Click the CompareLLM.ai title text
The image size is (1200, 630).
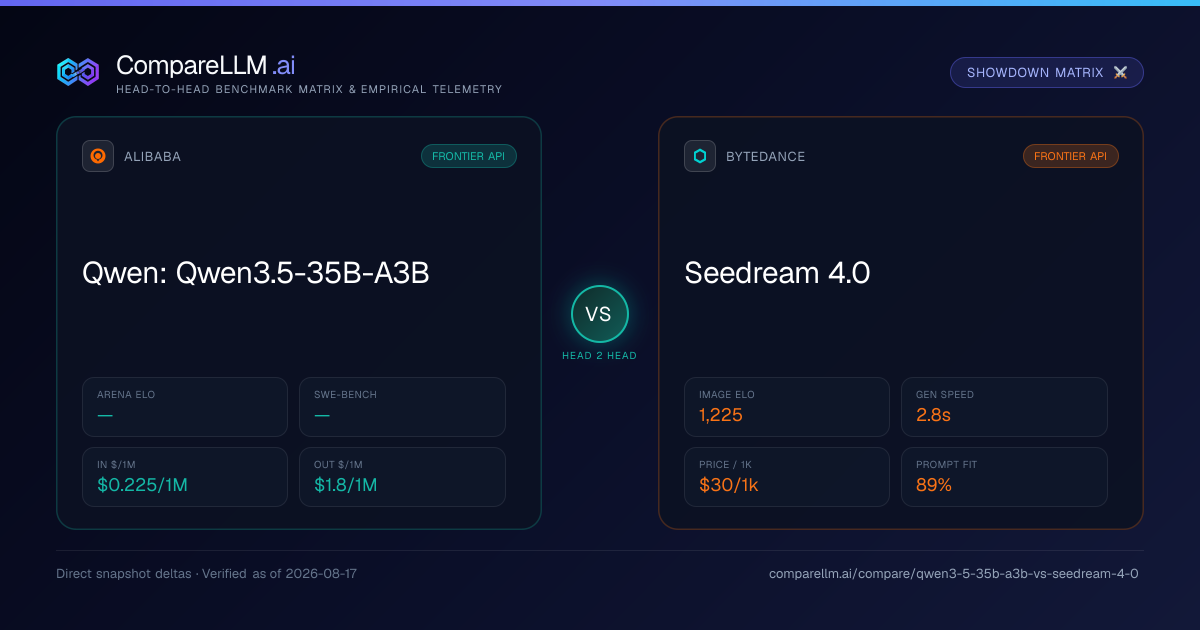point(205,66)
